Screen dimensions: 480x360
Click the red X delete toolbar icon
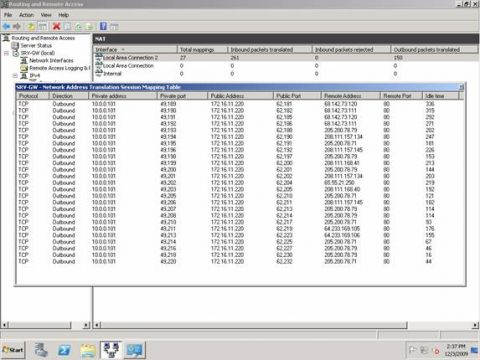point(57,26)
